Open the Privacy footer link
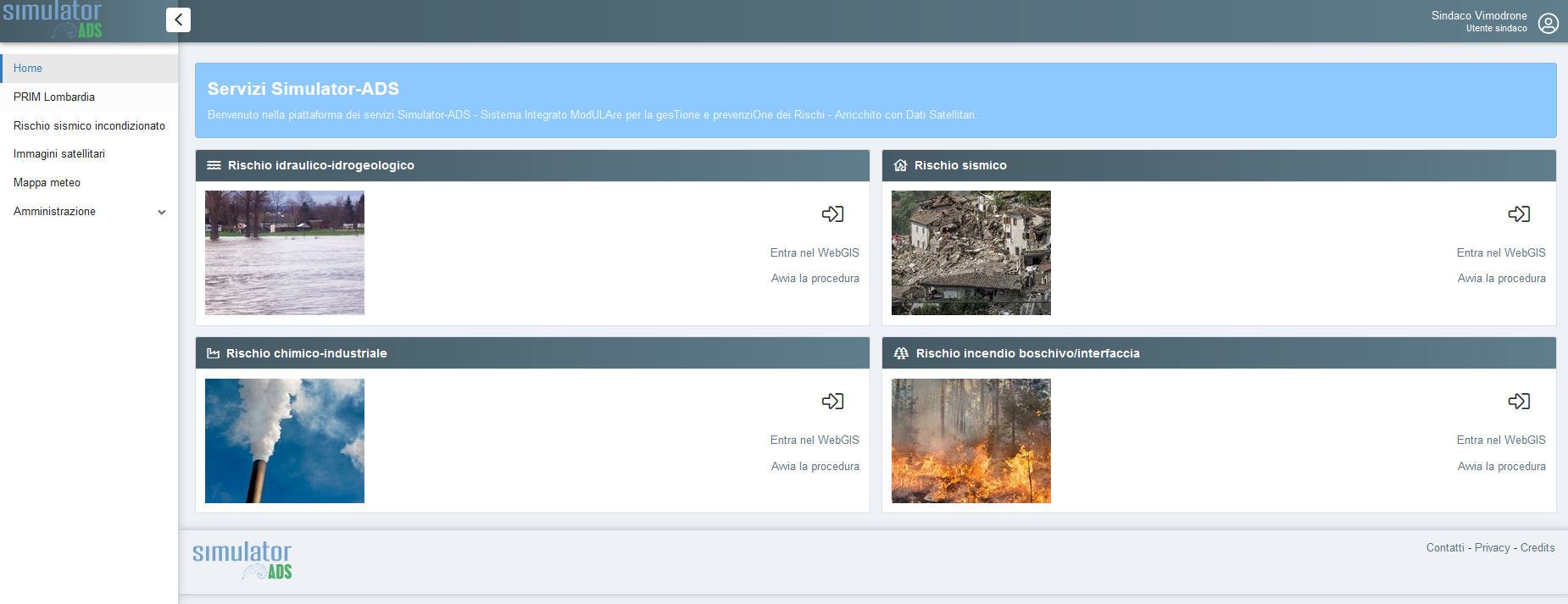 tap(1493, 547)
